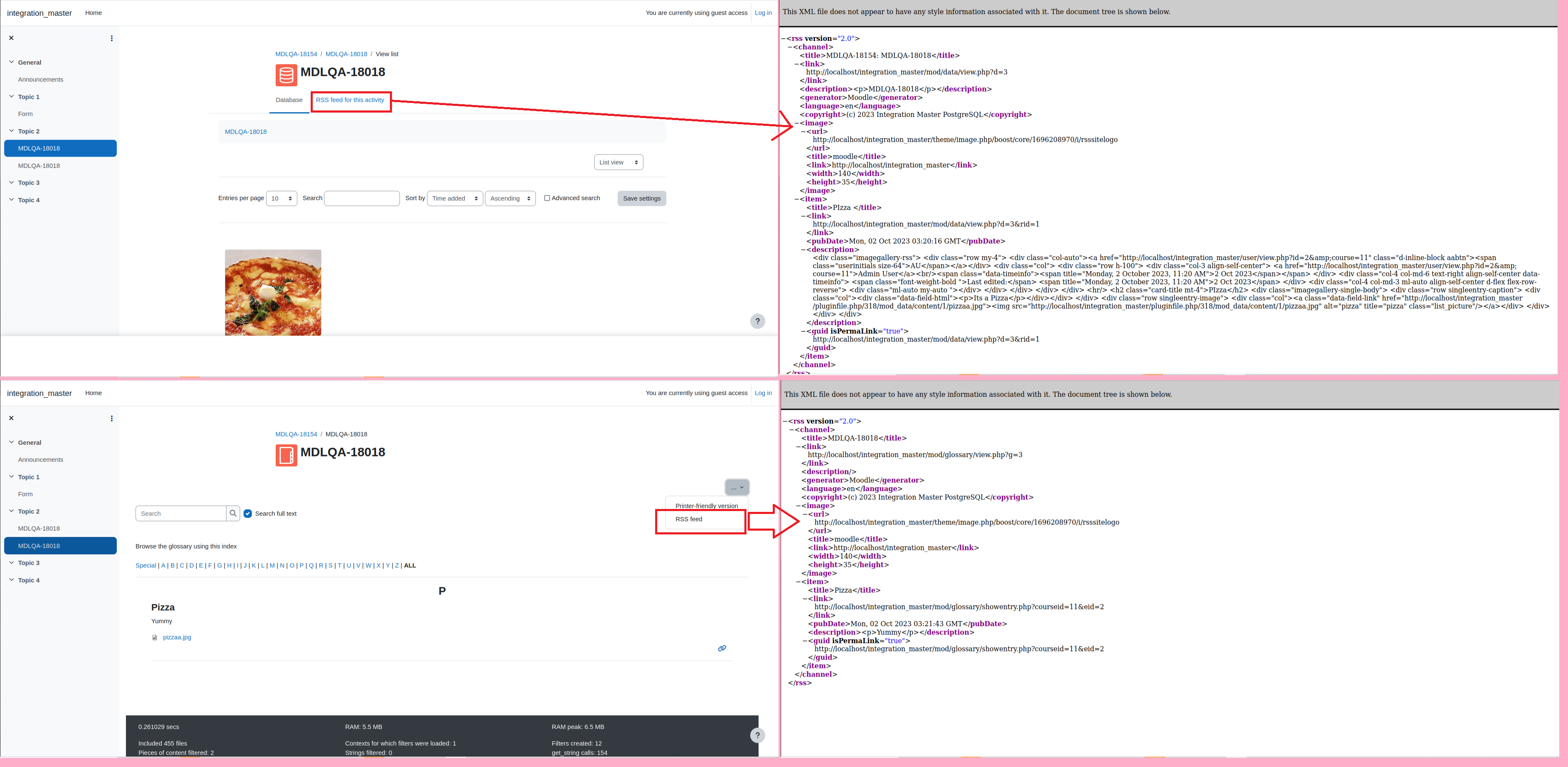Click the pubDate value in lower XML feed
This screenshot has height=767, width=1568.
pyautogui.click(x=906, y=624)
